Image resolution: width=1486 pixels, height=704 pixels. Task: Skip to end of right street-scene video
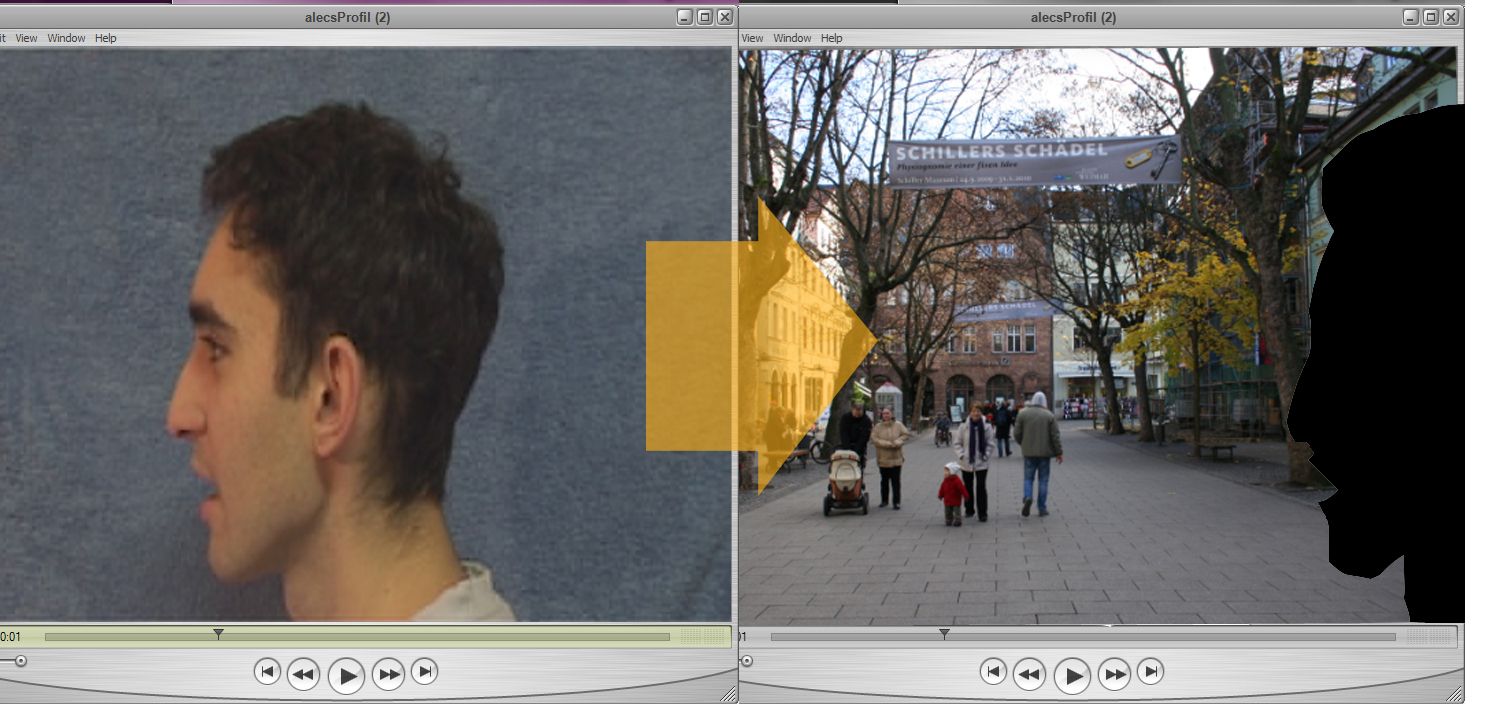pos(1151,671)
